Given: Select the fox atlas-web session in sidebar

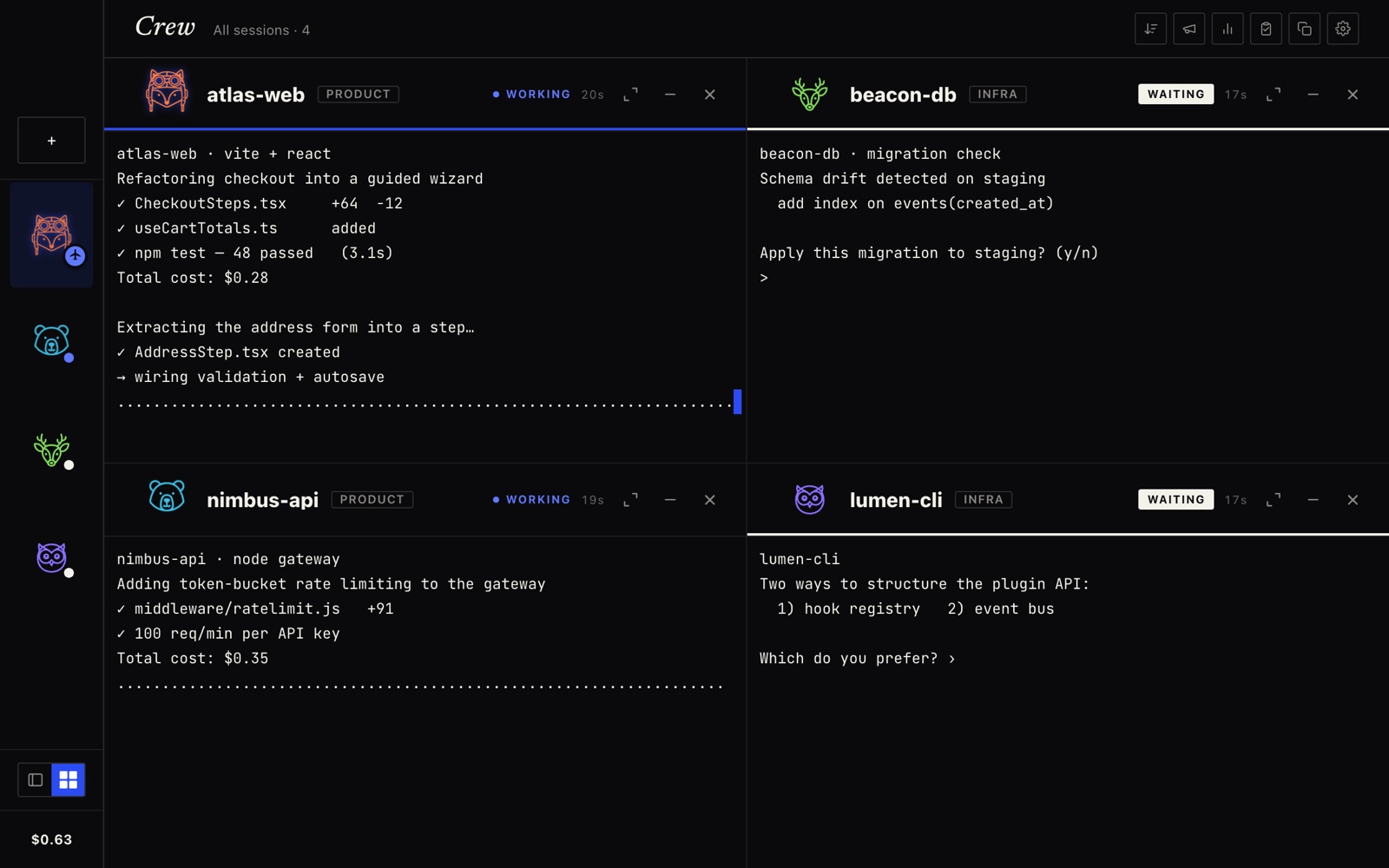Looking at the screenshot, I should [51, 235].
